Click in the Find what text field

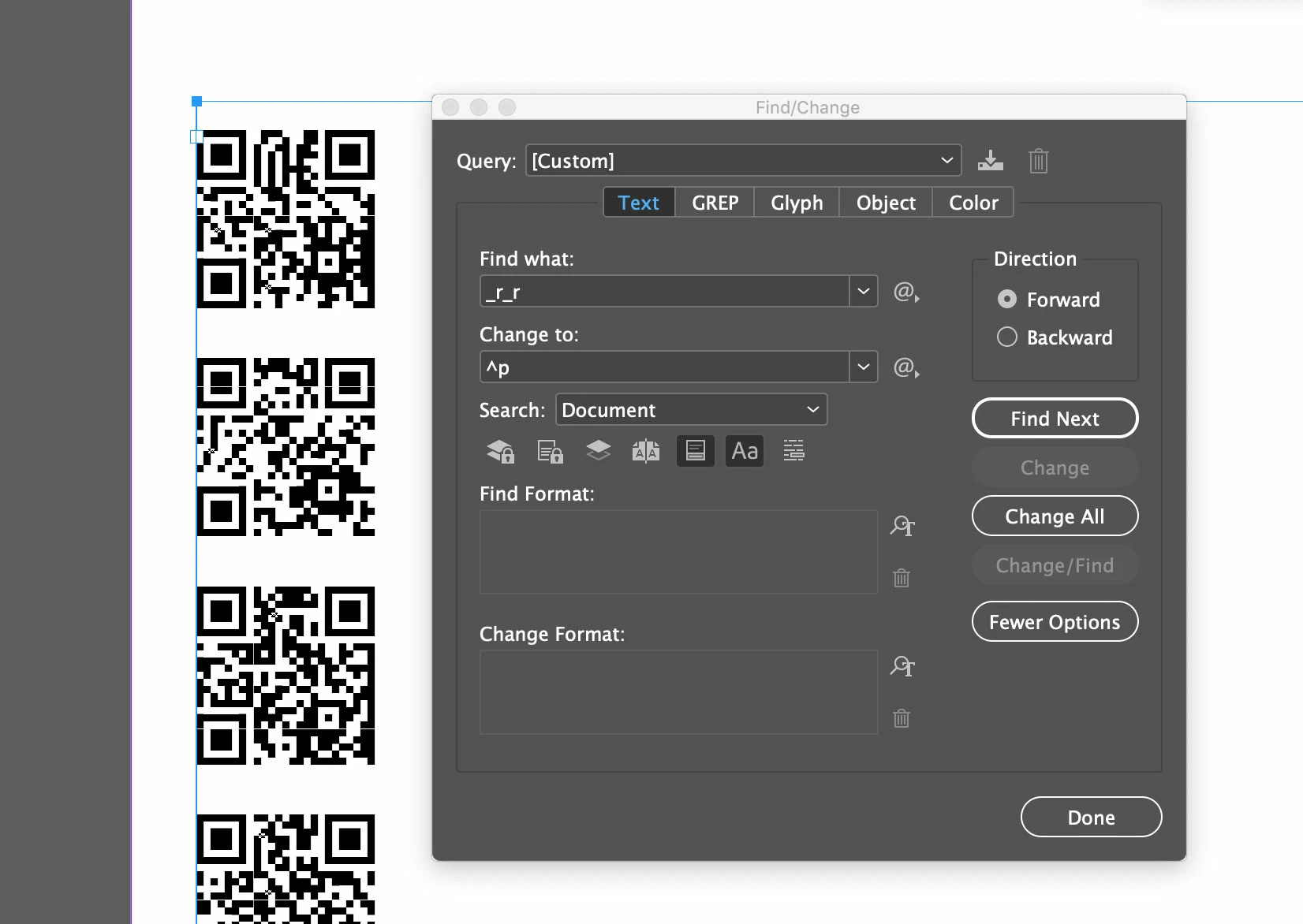pyautogui.click(x=664, y=292)
